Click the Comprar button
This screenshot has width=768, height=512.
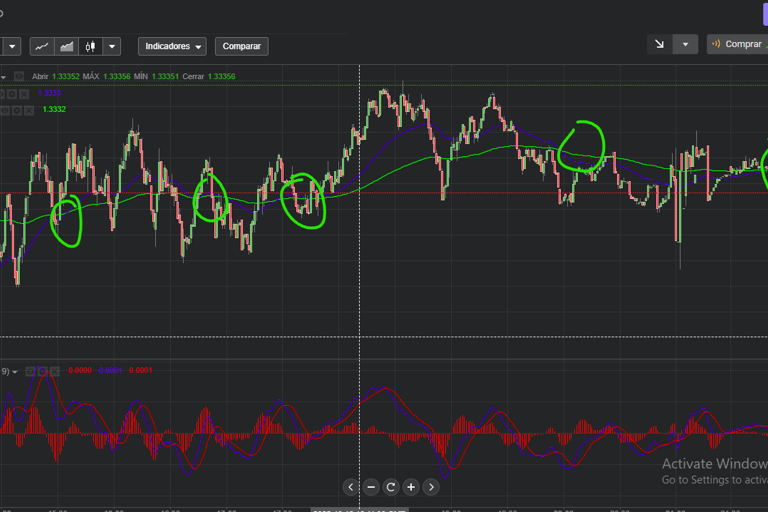click(x=738, y=44)
